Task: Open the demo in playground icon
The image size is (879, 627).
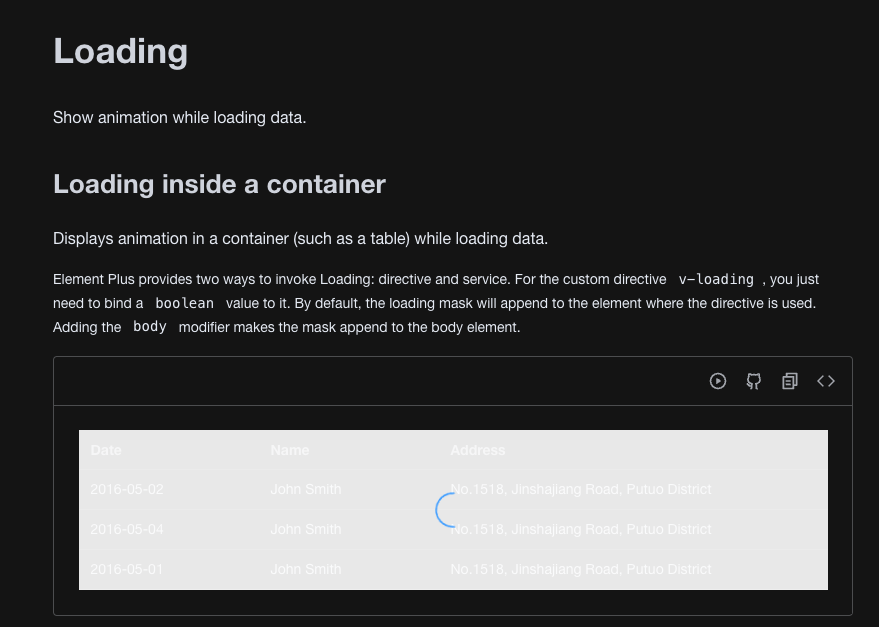Action: point(718,381)
